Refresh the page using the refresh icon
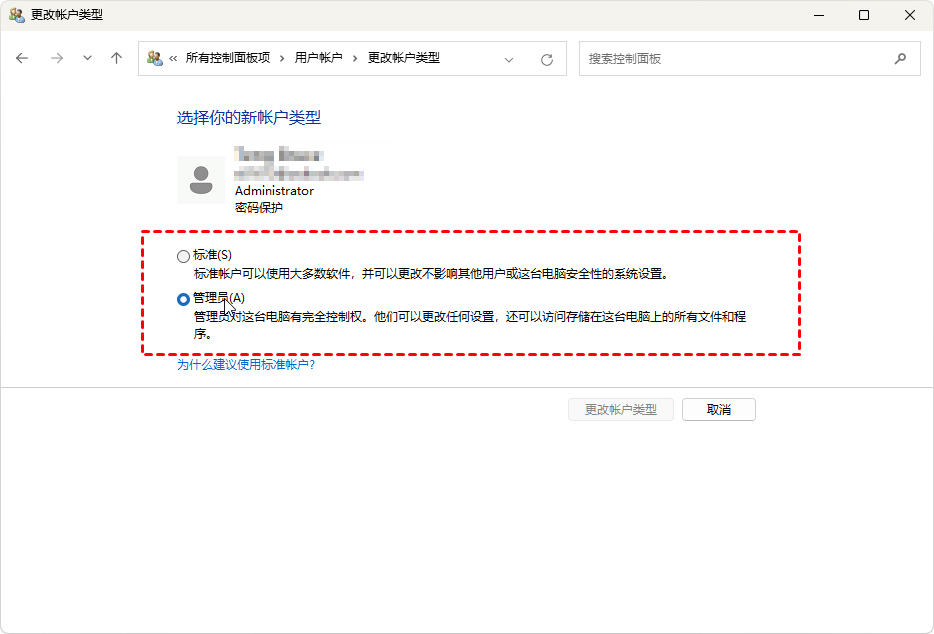934x634 pixels. click(x=547, y=59)
